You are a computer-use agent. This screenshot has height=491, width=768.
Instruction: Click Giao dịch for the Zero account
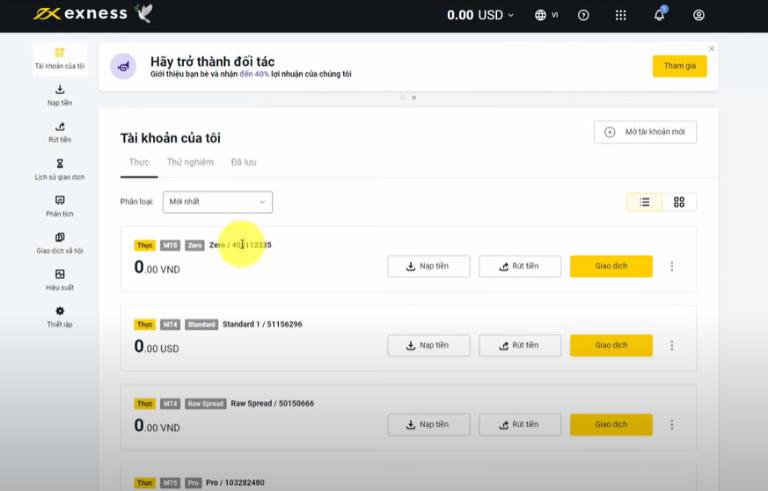point(611,266)
